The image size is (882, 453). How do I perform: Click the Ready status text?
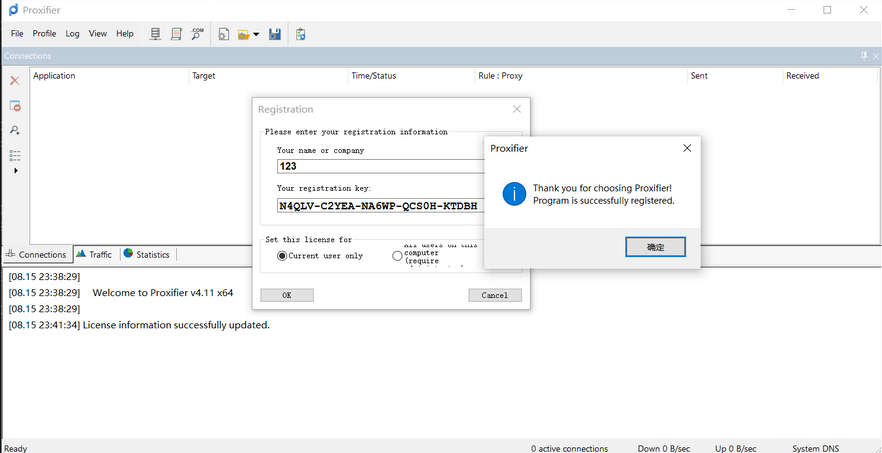[16, 448]
